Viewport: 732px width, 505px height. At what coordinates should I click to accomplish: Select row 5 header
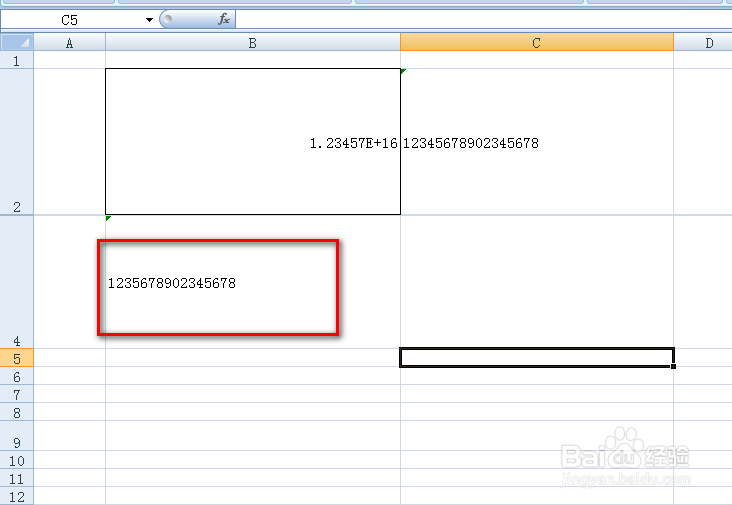tap(17, 358)
